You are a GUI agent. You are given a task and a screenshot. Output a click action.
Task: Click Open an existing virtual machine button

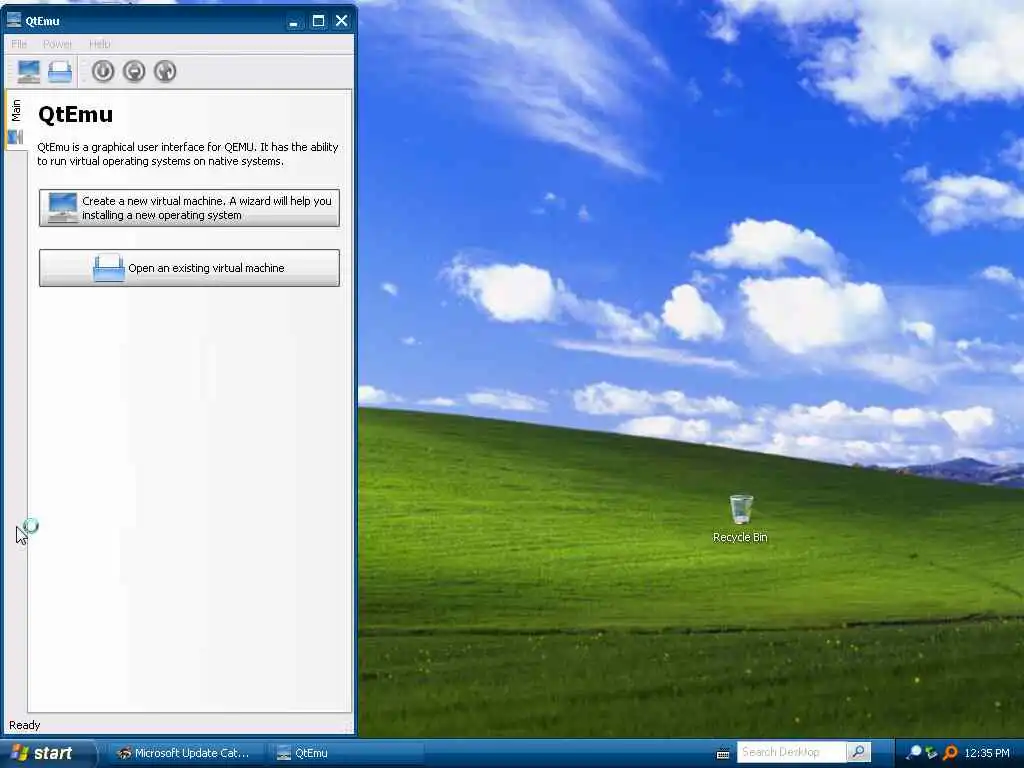[189, 268]
